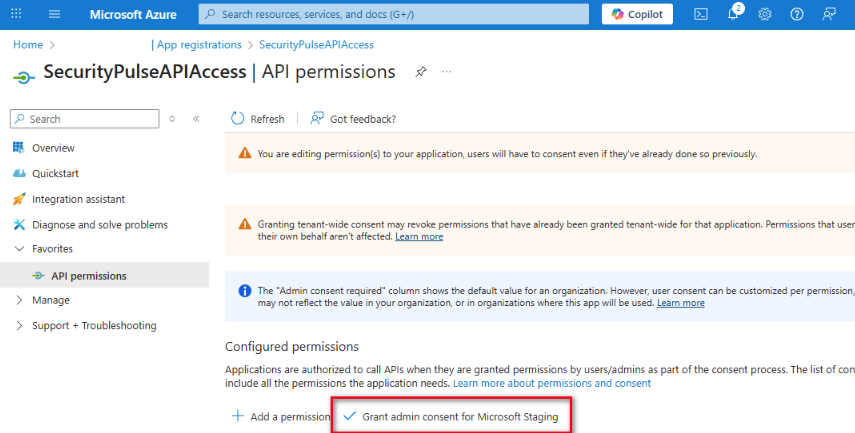Open the app launcher waffle grid
Image resolution: width=855 pixels, height=433 pixels.
pyautogui.click(x=16, y=14)
